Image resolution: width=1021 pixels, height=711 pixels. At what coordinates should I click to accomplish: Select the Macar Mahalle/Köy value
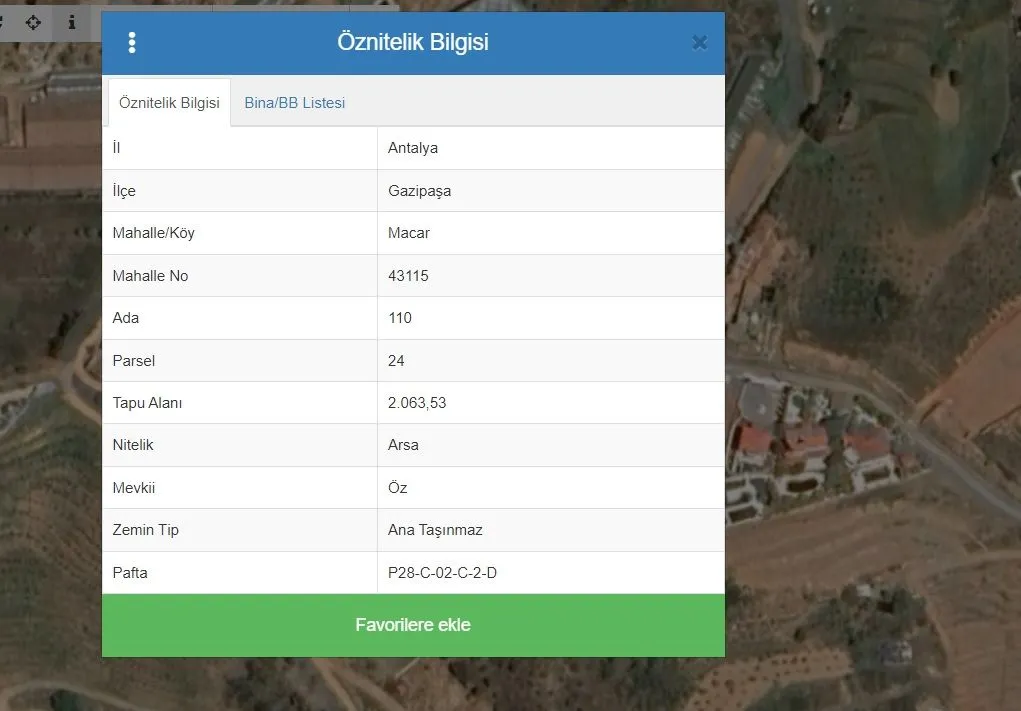409,233
